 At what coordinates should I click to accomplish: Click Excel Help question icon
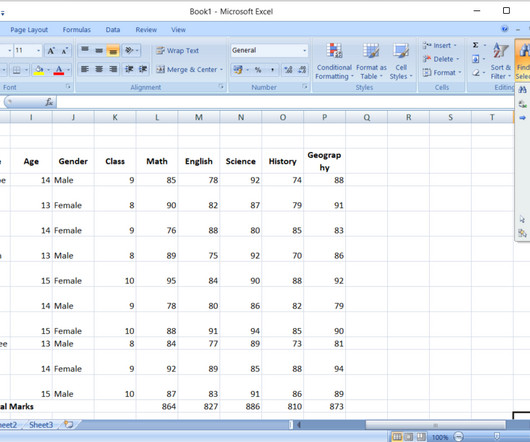click(505, 29)
